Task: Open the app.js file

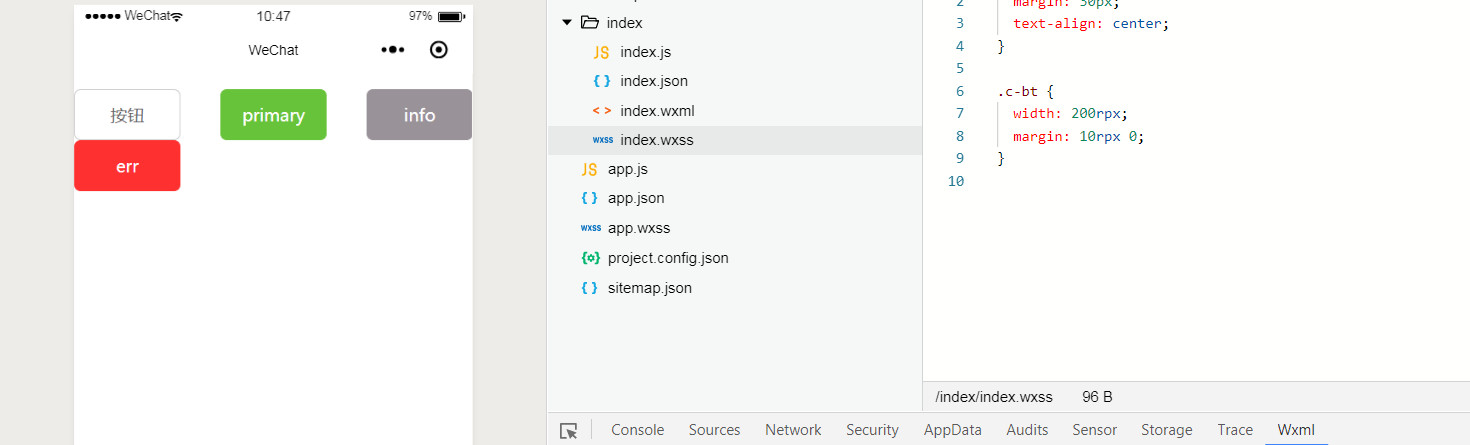Action: (x=628, y=169)
